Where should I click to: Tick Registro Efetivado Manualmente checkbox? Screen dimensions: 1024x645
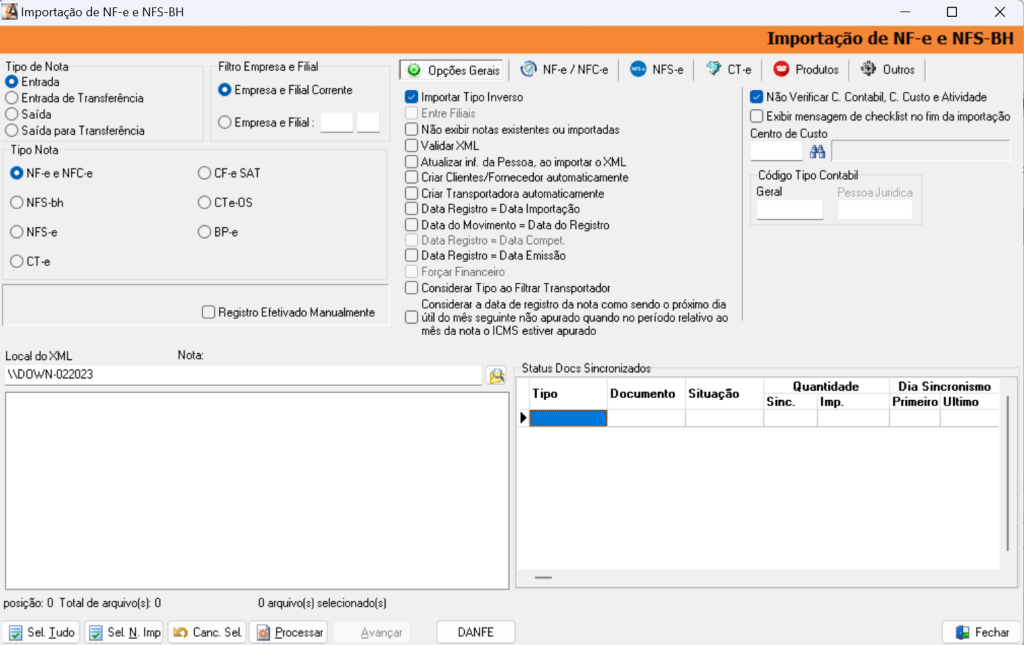(209, 312)
